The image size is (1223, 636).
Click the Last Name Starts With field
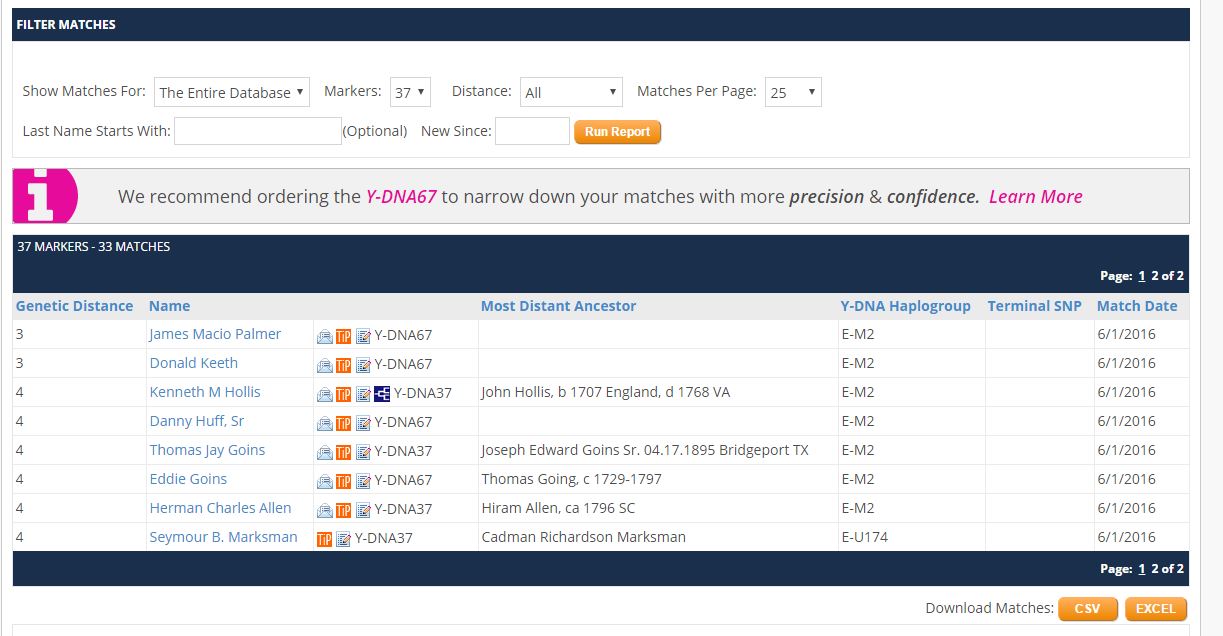258,131
